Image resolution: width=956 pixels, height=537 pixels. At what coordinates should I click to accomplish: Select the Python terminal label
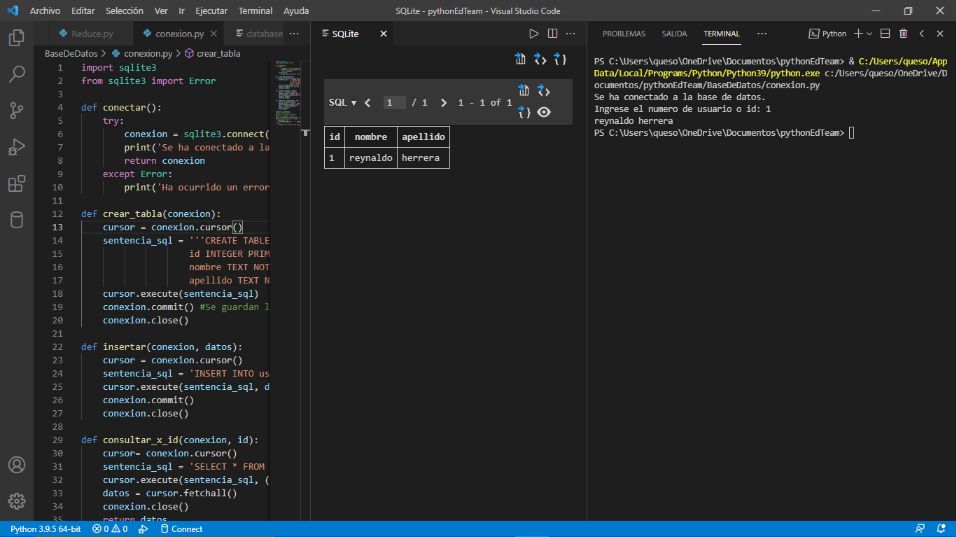click(x=827, y=34)
